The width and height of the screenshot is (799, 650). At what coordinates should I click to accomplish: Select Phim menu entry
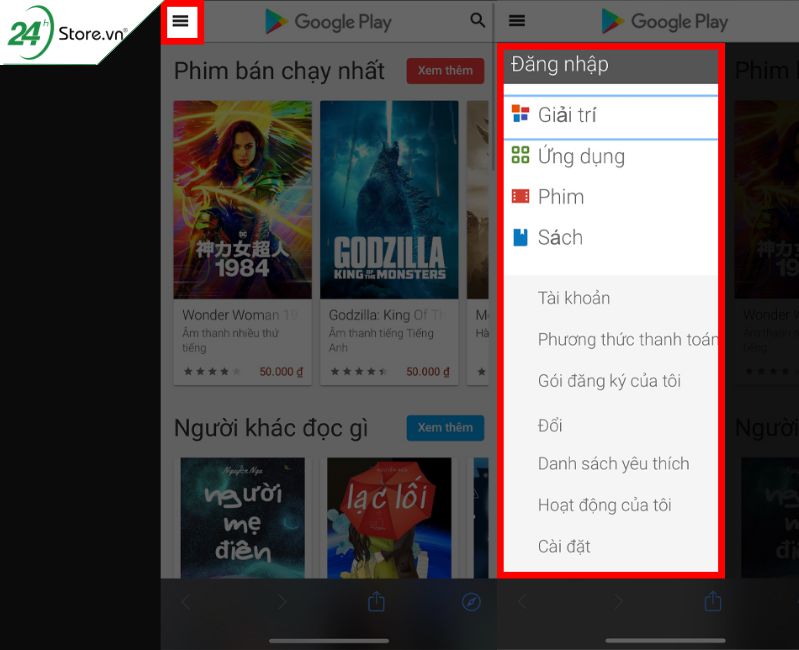tap(610, 197)
